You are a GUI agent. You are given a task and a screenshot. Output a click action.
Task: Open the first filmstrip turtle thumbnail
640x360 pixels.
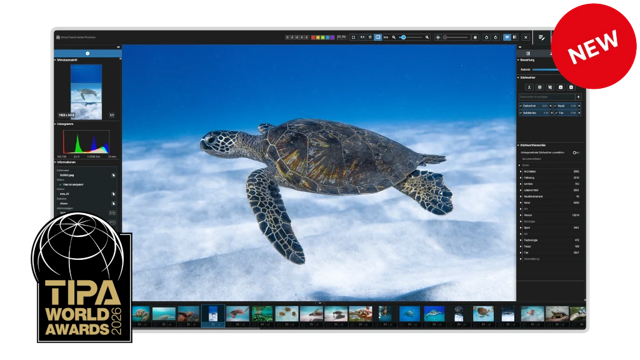[141, 314]
